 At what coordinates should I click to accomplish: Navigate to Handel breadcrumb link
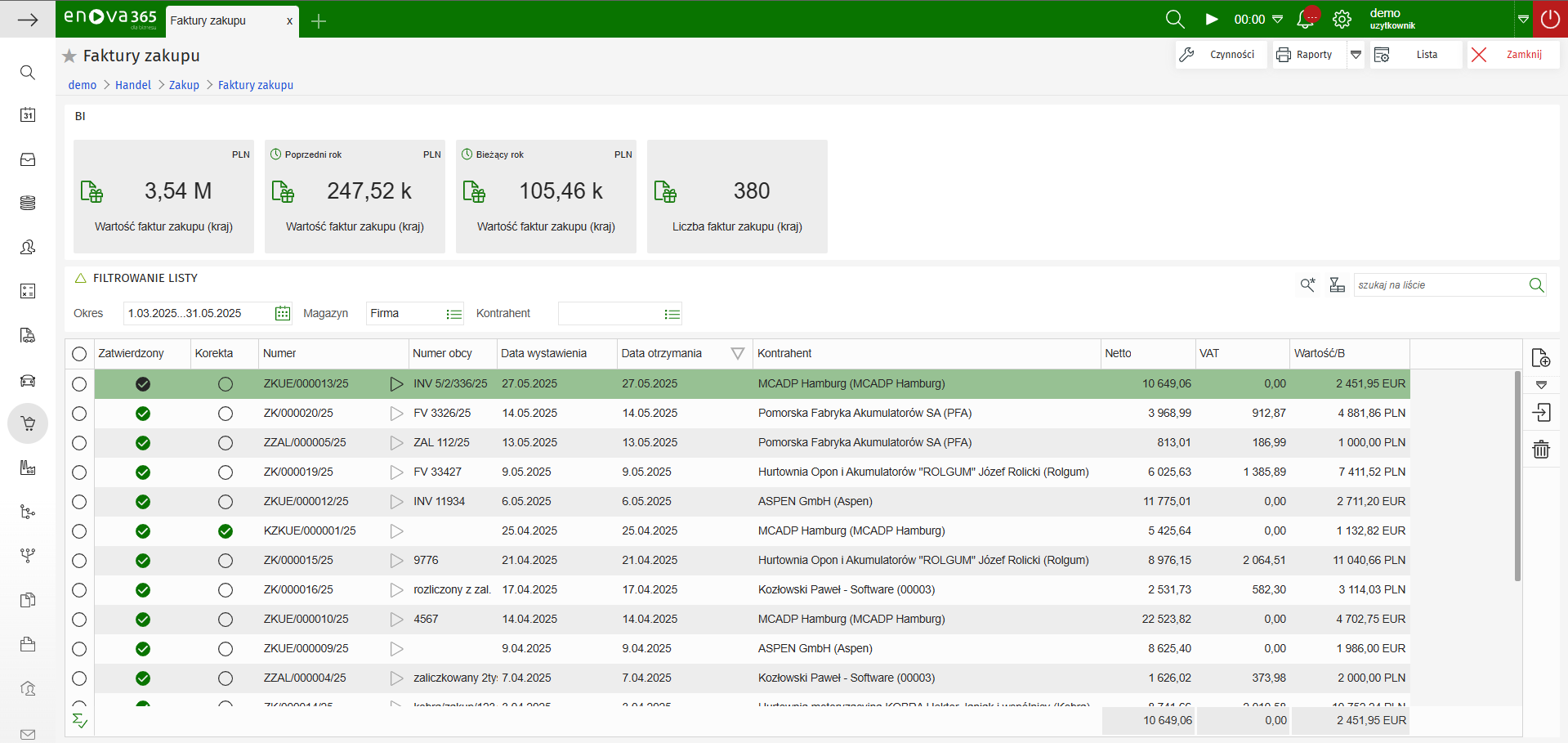click(x=132, y=85)
